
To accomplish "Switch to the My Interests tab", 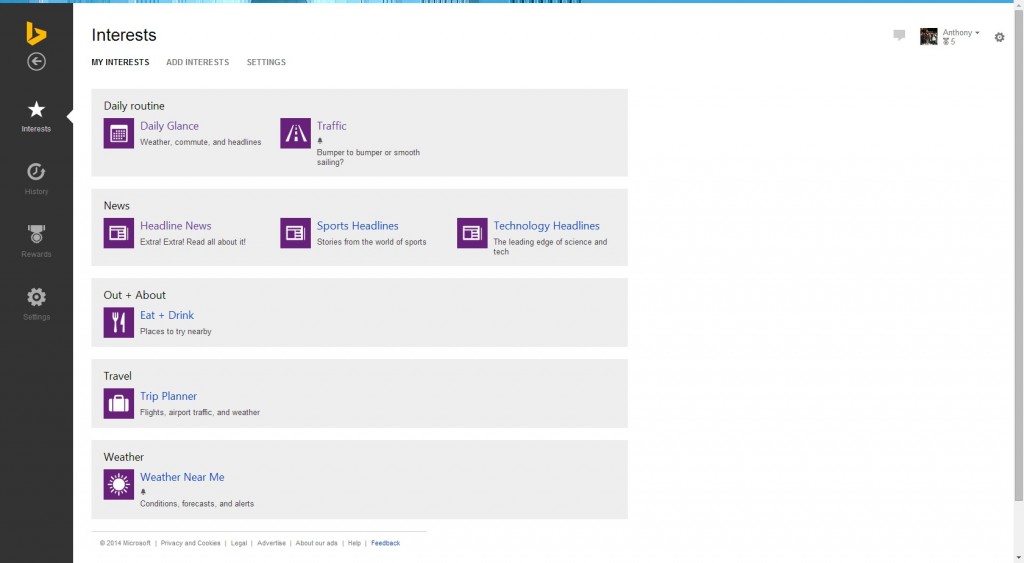I will 120,62.
